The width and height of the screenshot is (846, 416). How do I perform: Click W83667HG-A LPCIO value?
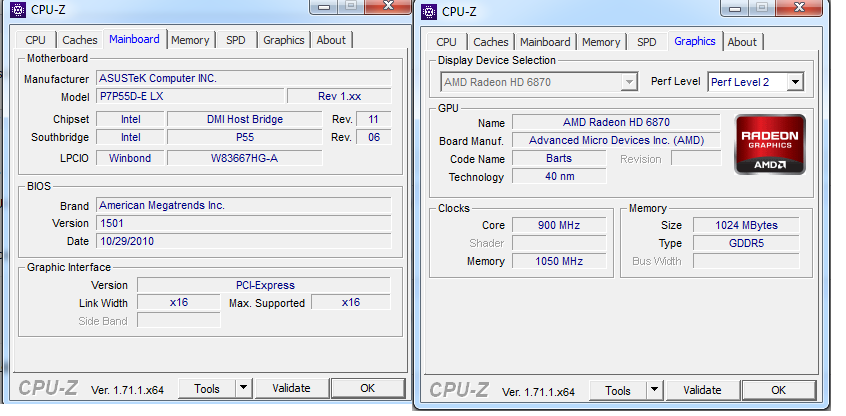[244, 158]
